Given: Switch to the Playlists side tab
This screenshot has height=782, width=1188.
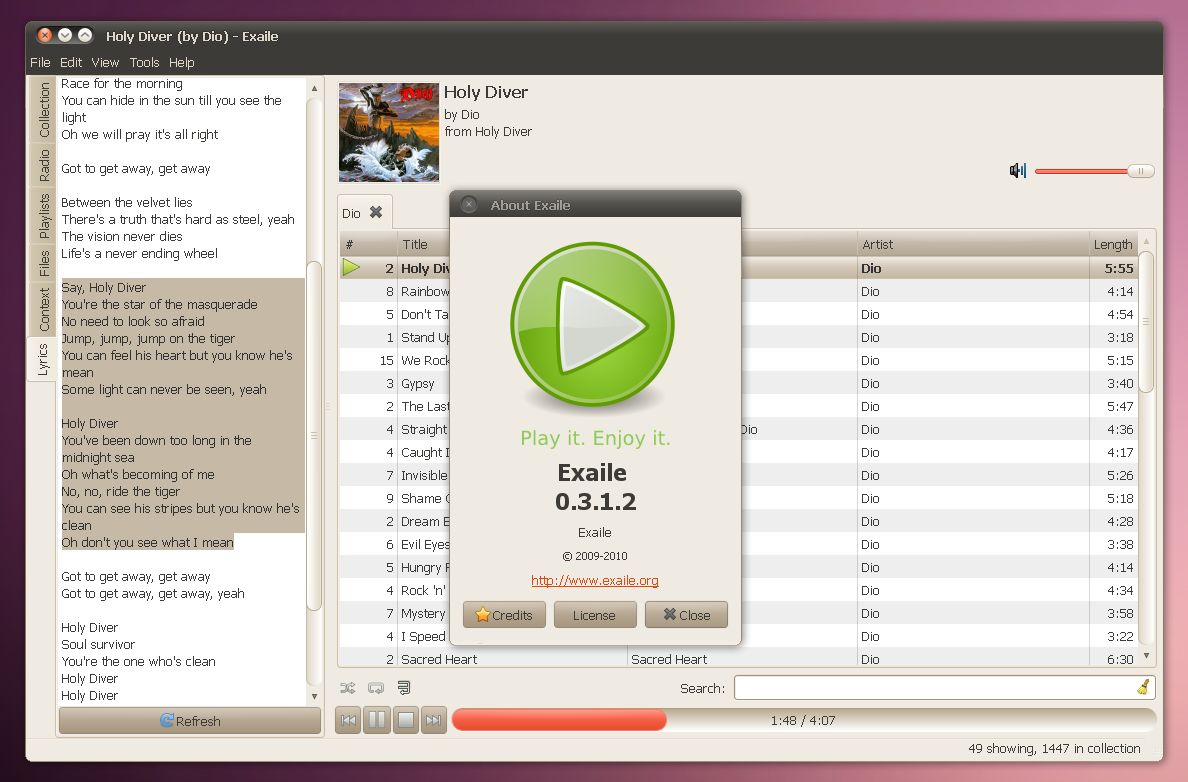Looking at the screenshot, I should [44, 215].
